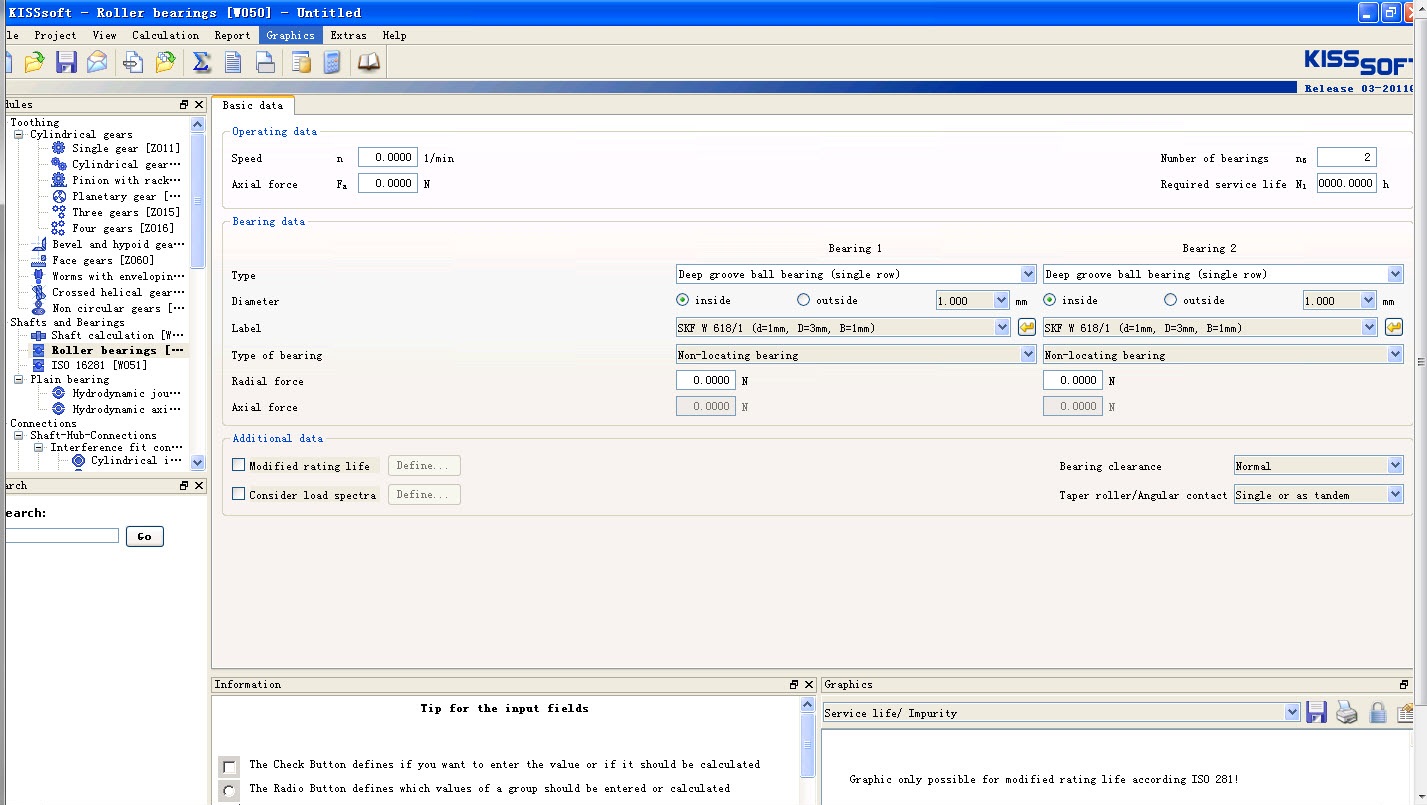Screen dimensions: 1427x805
Task: Create report using the document icon
Action: pos(233,63)
